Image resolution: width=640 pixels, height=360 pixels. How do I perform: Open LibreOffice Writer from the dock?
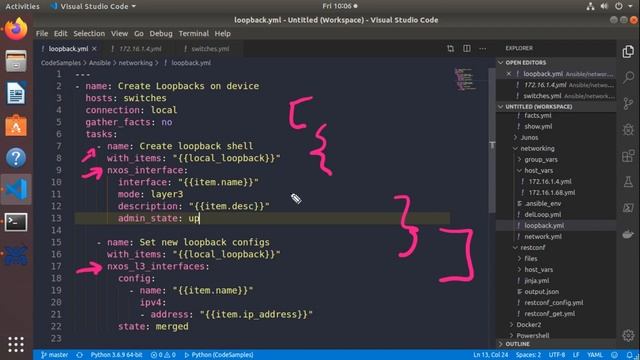coord(16,93)
